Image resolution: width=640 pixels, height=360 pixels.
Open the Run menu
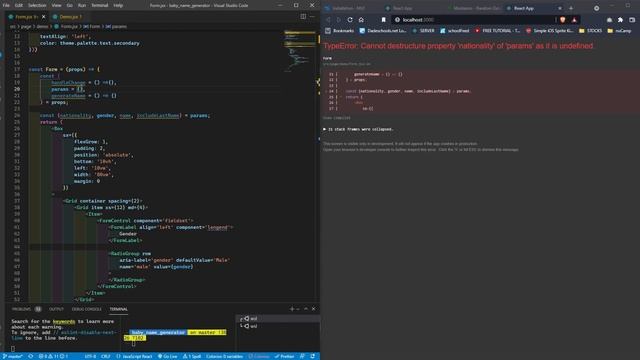pos(82,5)
